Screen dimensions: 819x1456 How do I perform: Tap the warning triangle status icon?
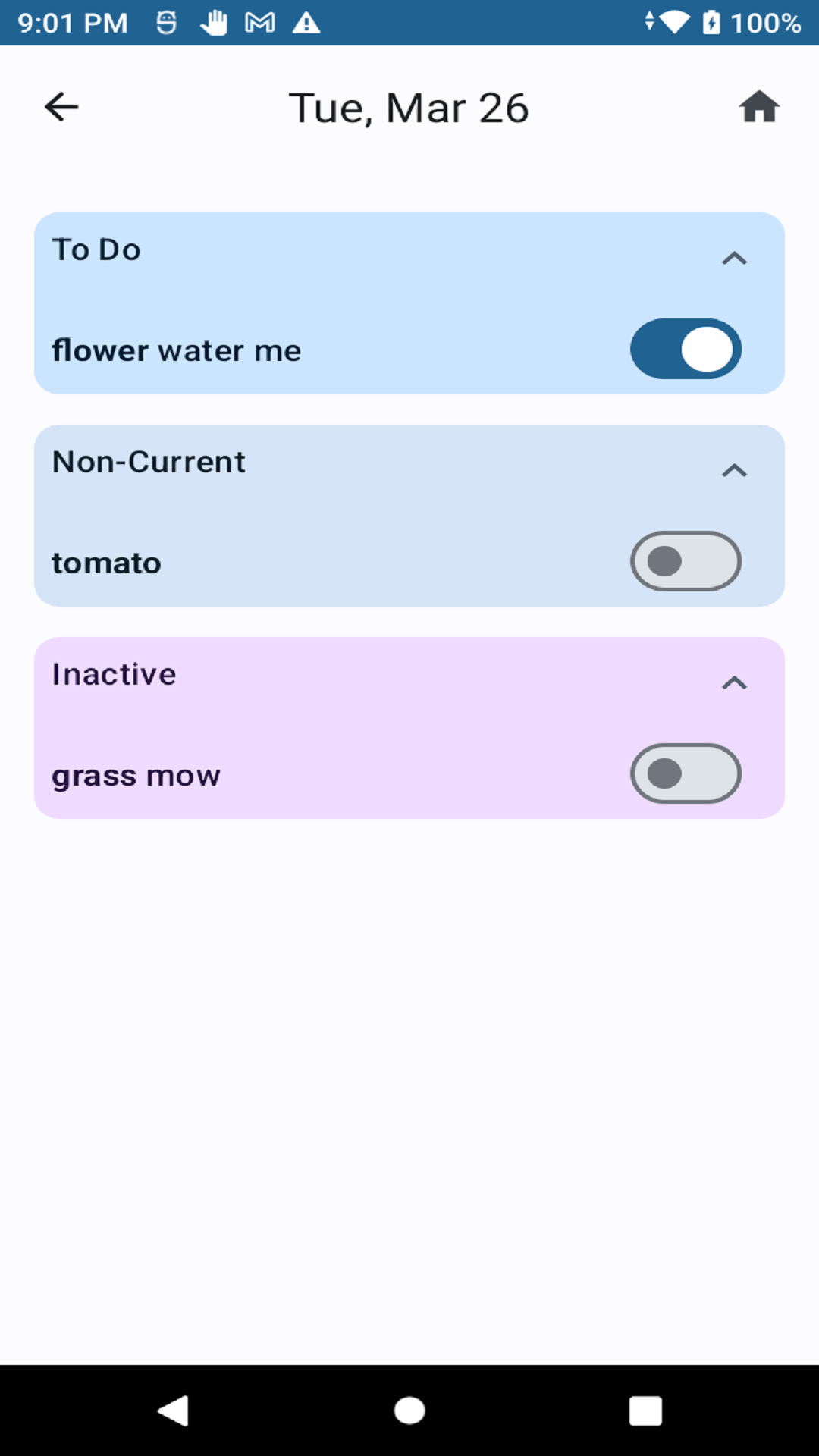[306, 23]
